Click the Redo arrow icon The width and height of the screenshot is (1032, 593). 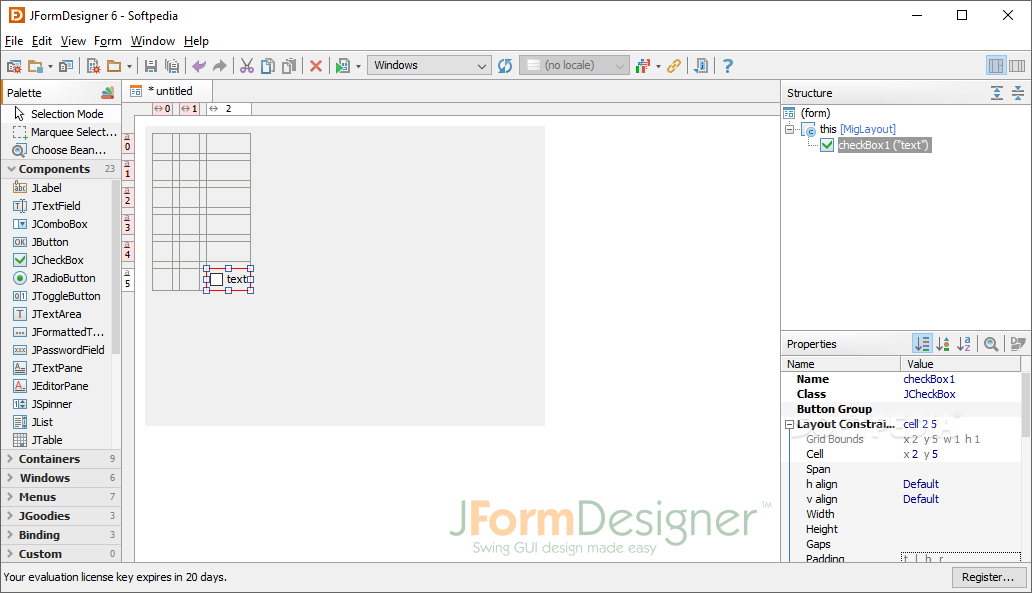point(220,66)
